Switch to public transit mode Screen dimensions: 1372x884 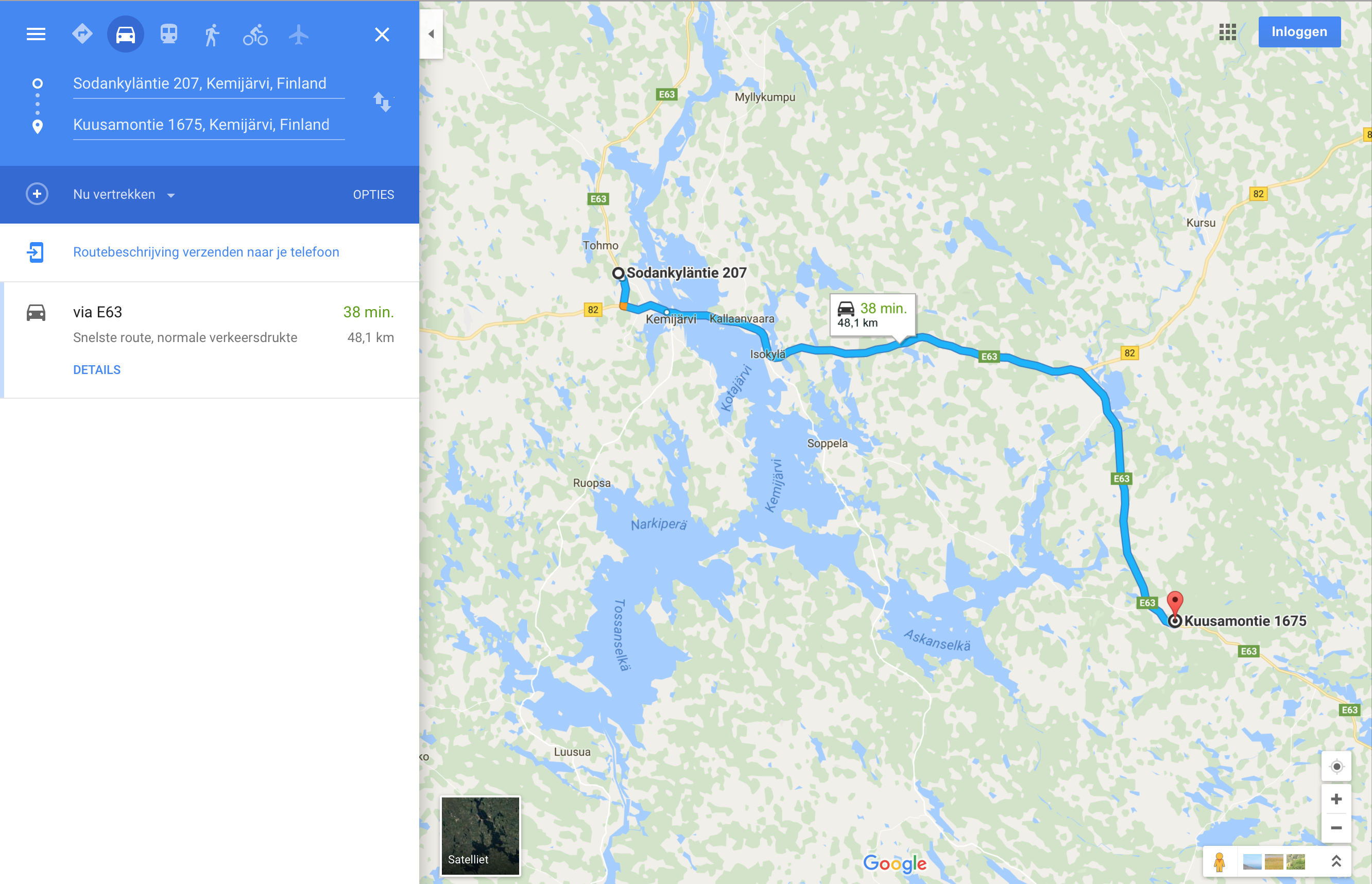pos(169,34)
